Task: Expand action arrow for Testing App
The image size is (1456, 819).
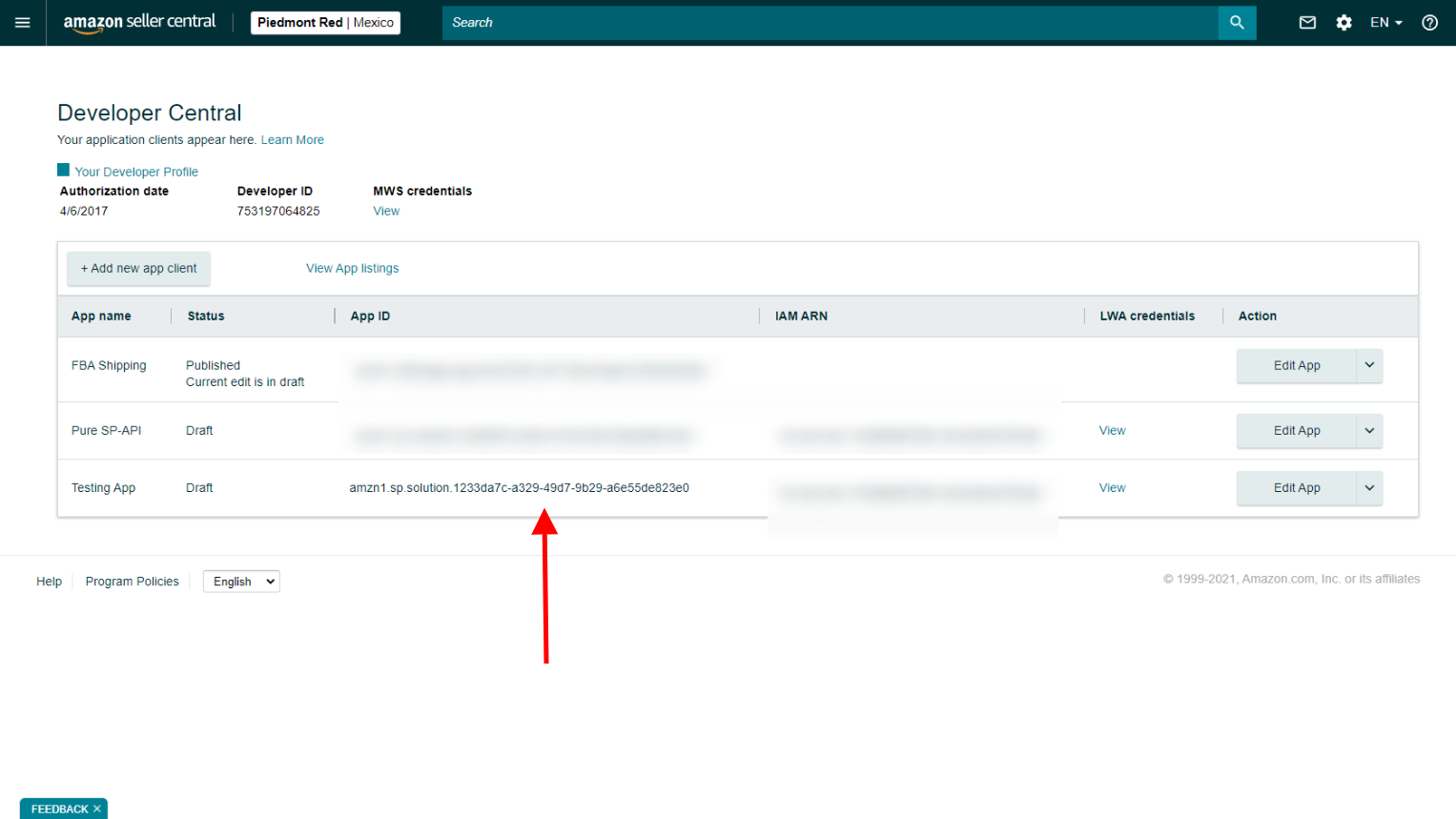Action: (x=1369, y=488)
